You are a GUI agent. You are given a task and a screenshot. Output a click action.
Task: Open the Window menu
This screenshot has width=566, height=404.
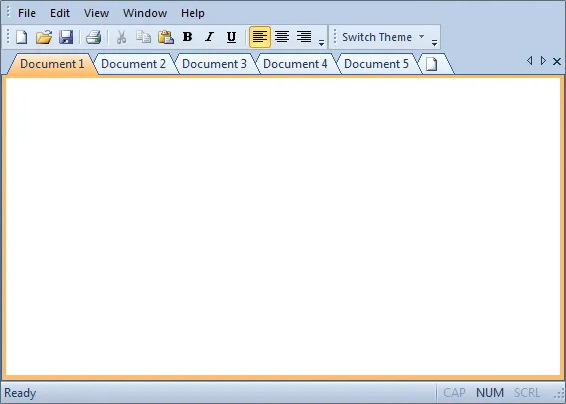(145, 13)
